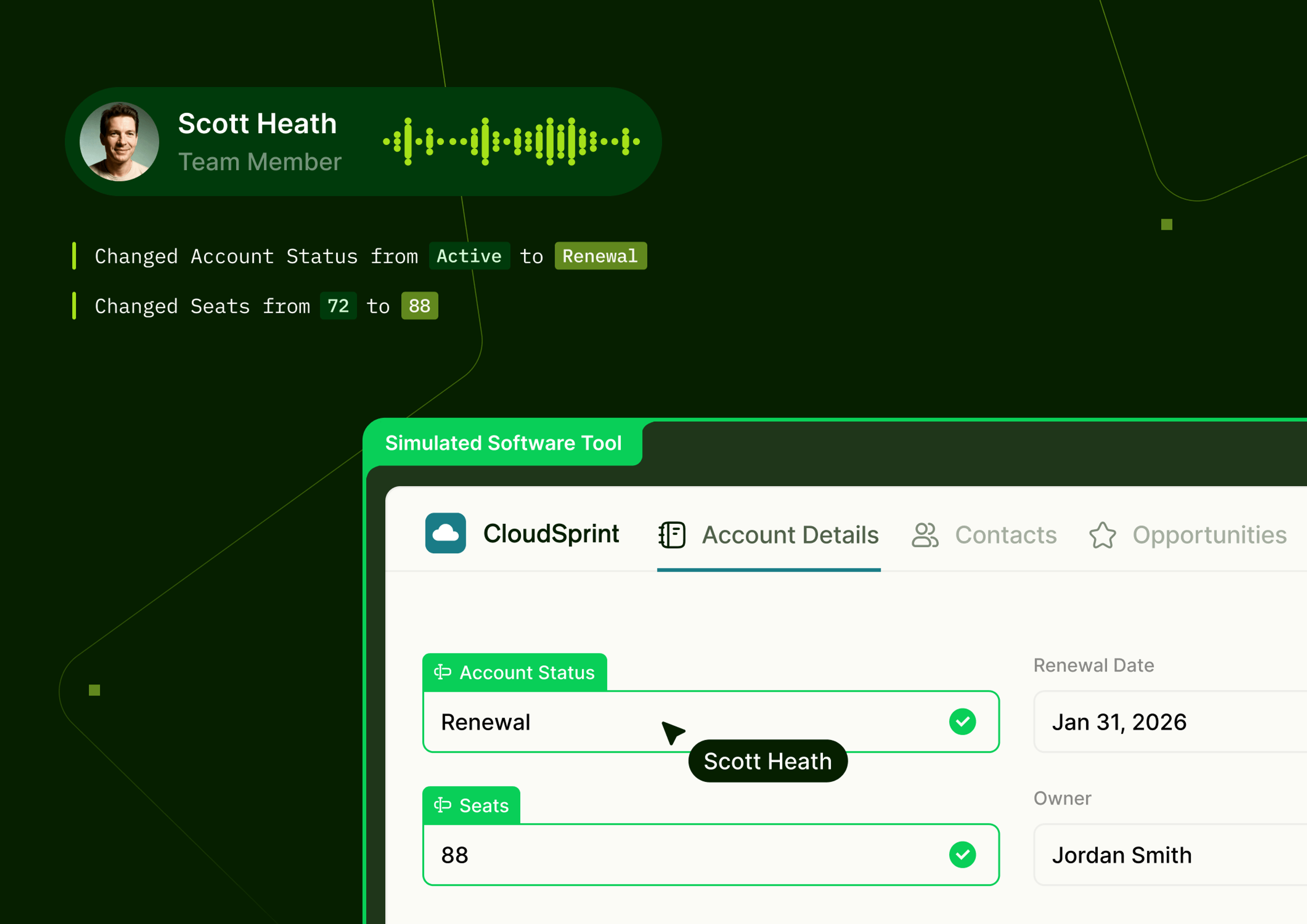Click Scott Heath's profile avatar
1307x924 pixels.
119,142
